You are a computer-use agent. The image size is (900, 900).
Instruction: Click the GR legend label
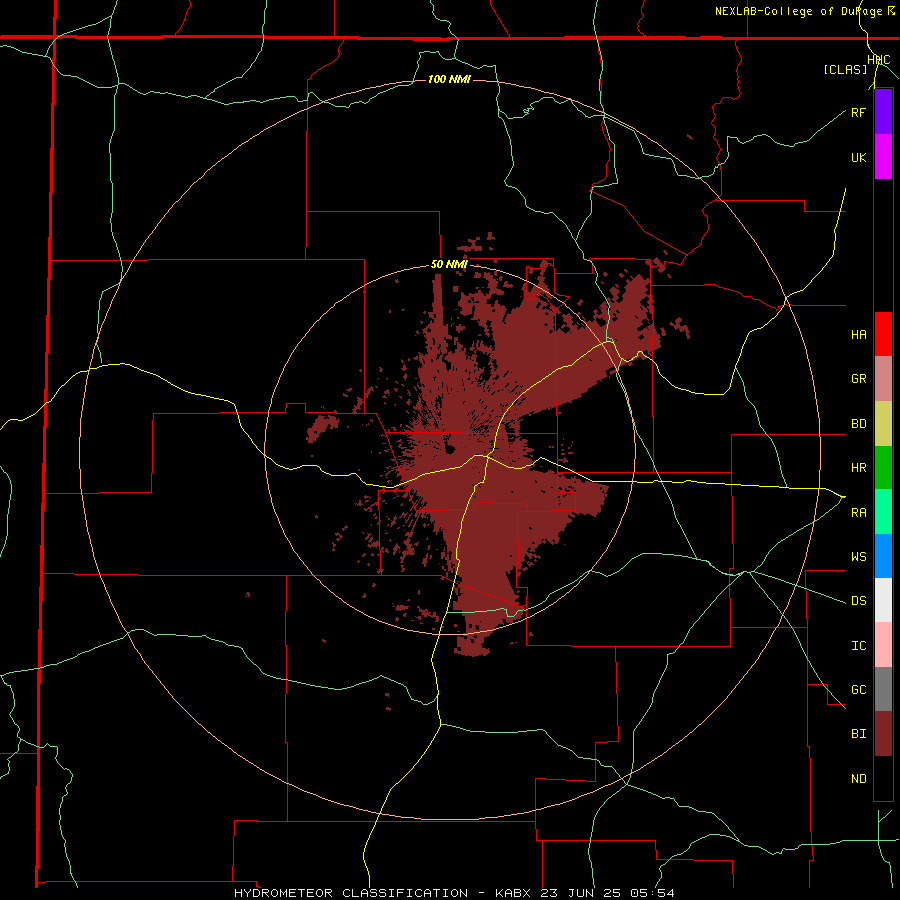click(858, 379)
